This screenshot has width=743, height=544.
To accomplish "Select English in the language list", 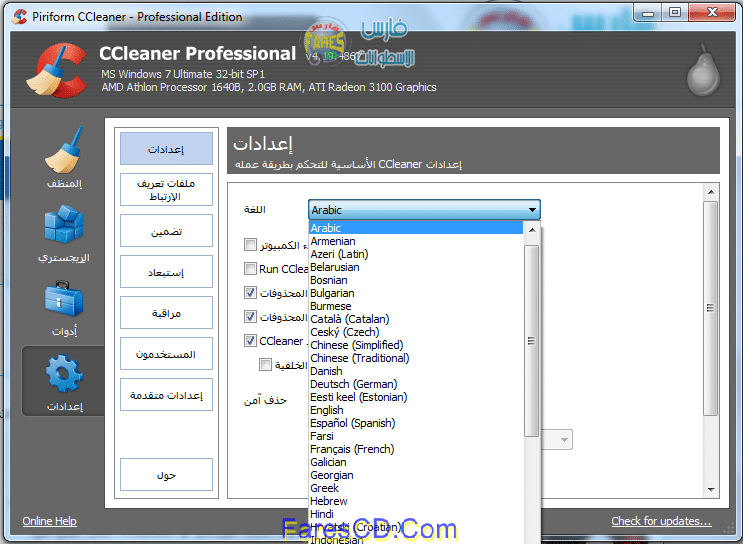I will pos(416,410).
